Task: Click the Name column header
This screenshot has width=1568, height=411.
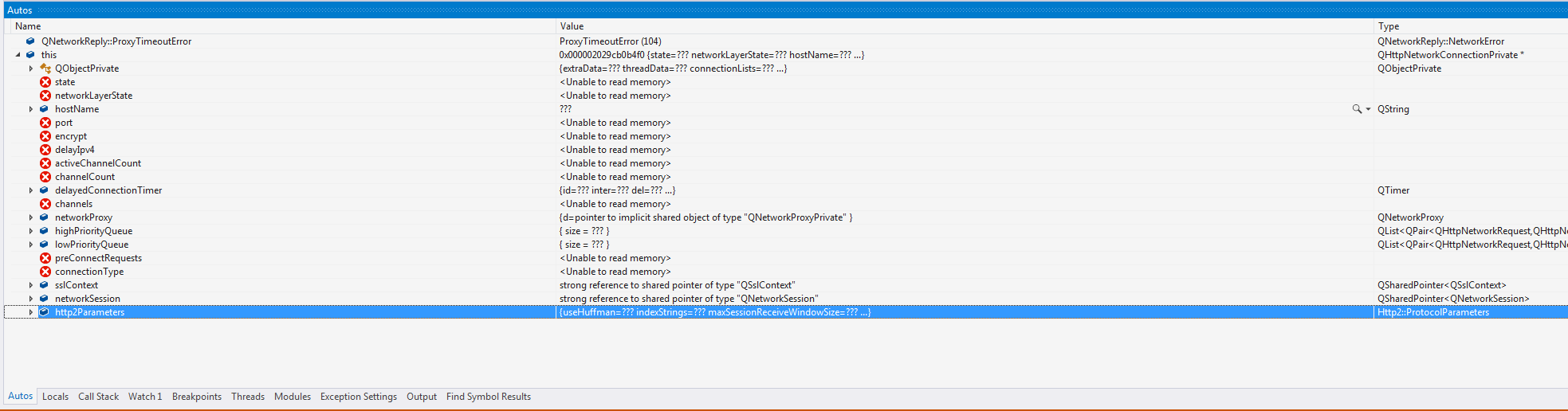Action: click(28, 26)
